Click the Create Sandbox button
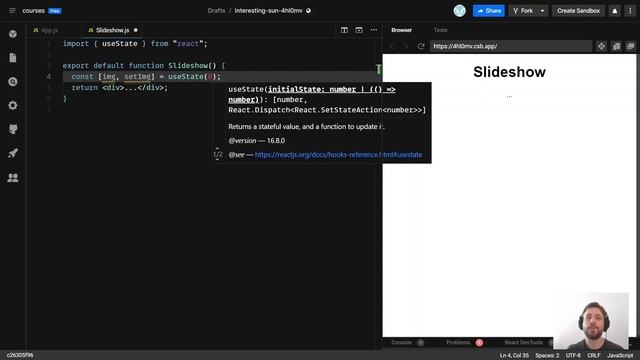640x360 pixels. [x=578, y=11]
